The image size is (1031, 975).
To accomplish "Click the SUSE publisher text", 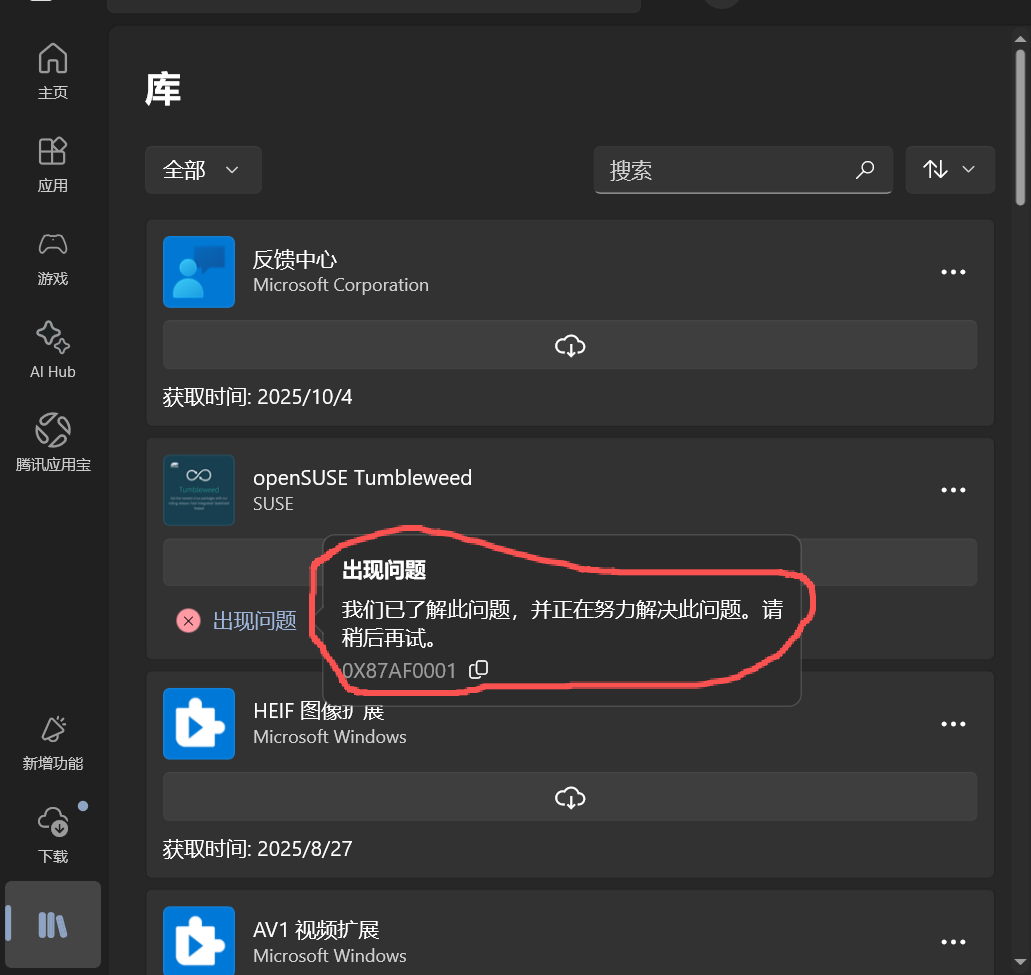I will (x=273, y=504).
